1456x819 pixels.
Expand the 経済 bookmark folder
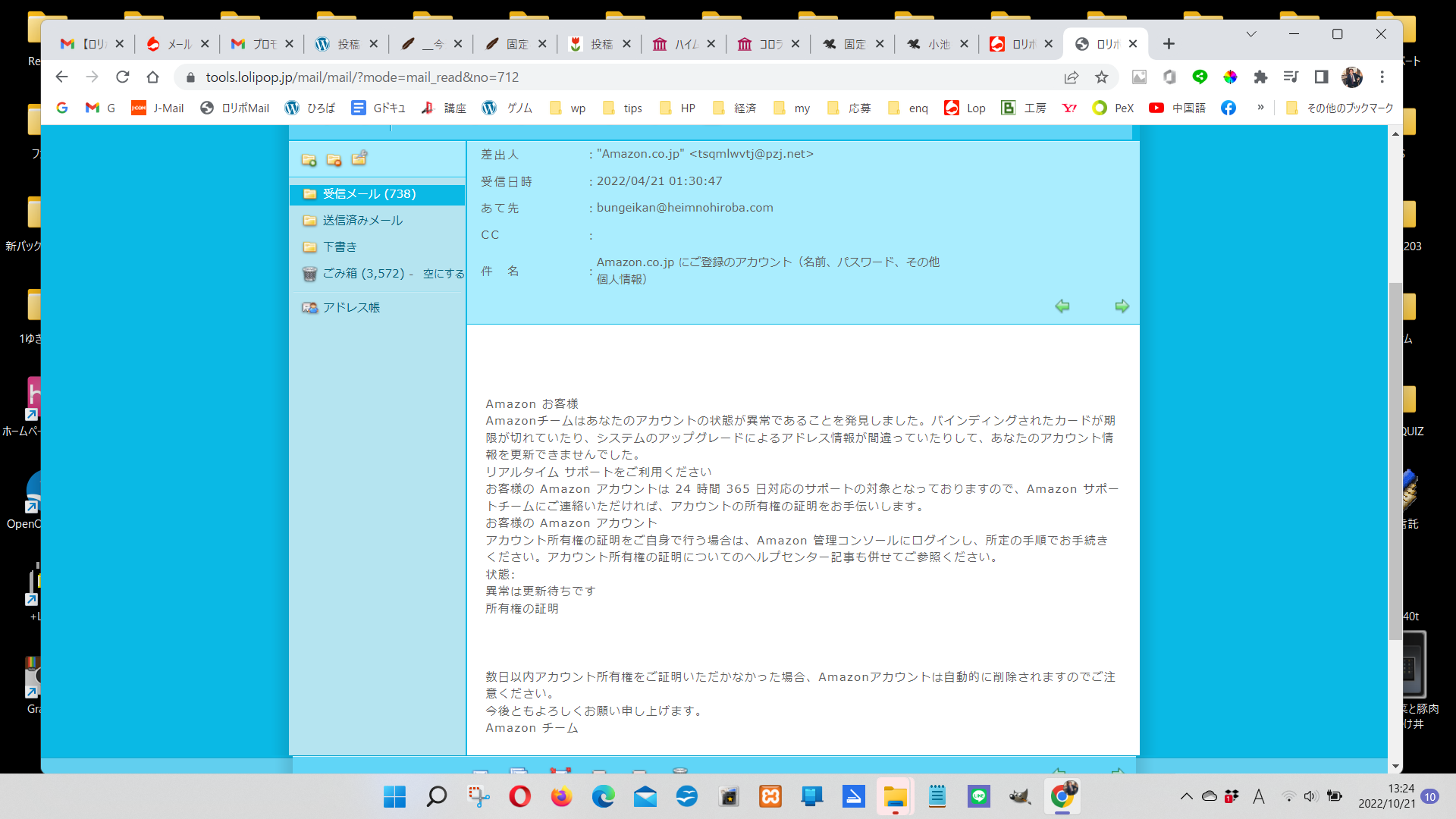coord(734,108)
